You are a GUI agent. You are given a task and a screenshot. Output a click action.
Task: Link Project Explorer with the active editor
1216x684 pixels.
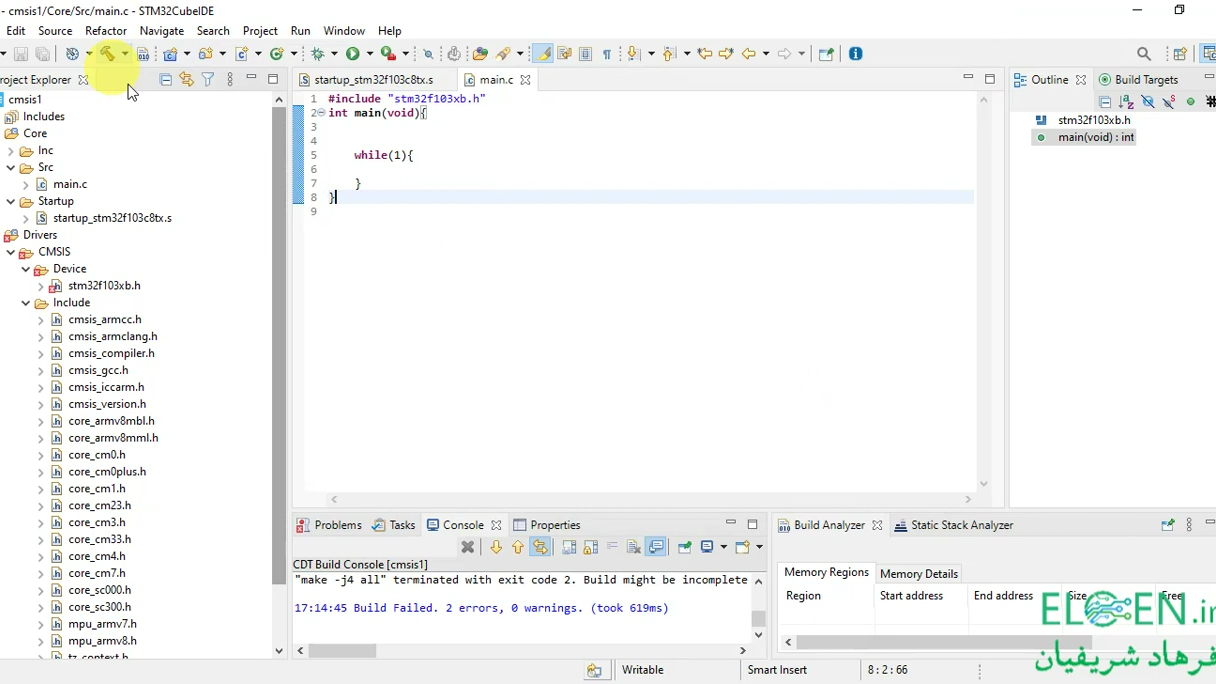[x=186, y=79]
